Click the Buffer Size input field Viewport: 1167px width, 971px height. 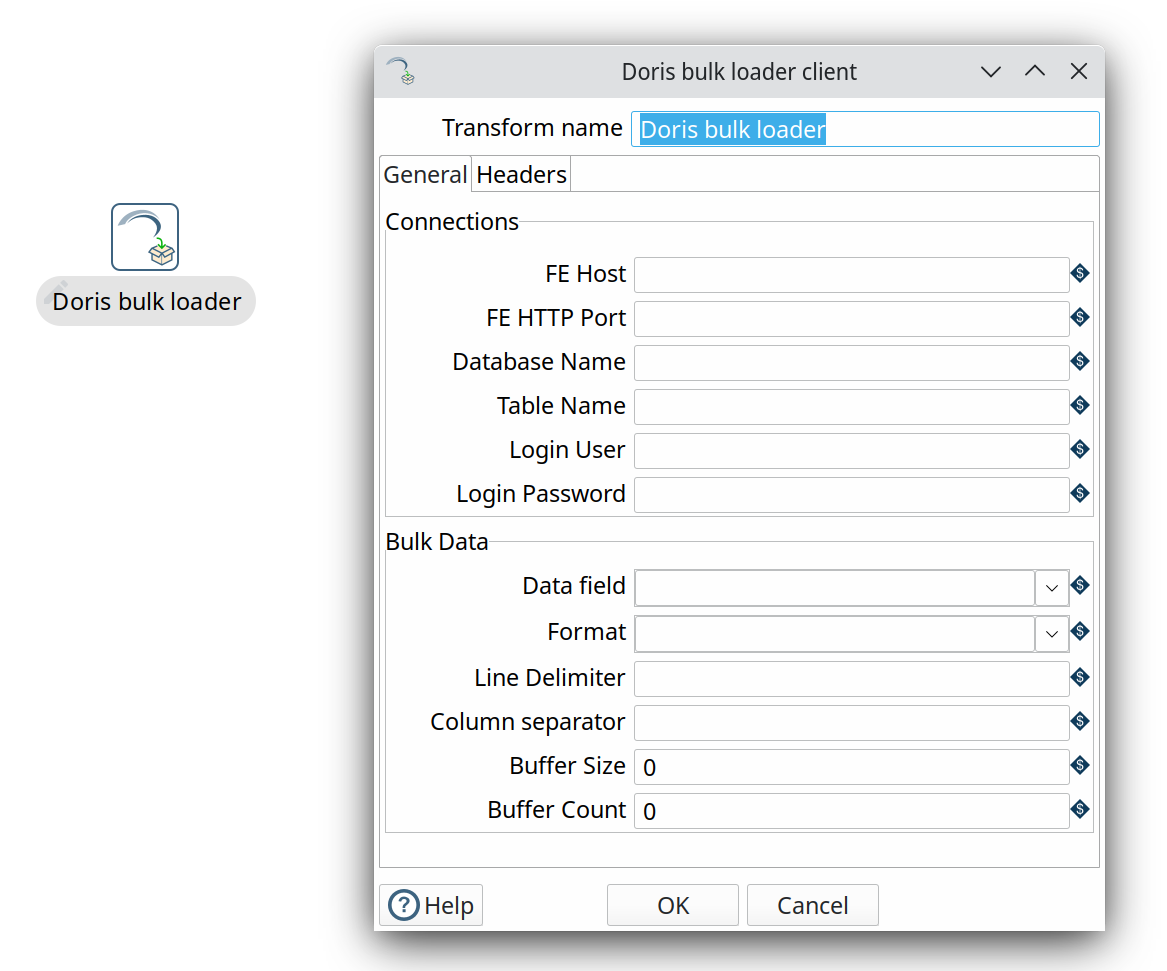851,767
